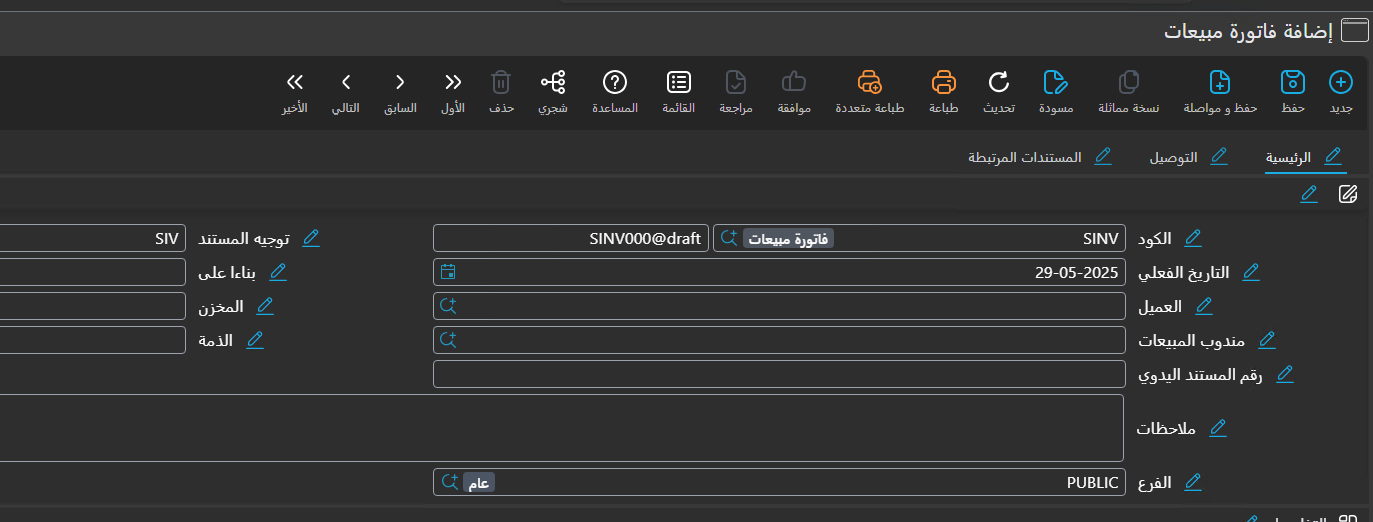This screenshot has width=1373, height=522.
Task: Click the طباعة (Print) icon
Action: 944,82
